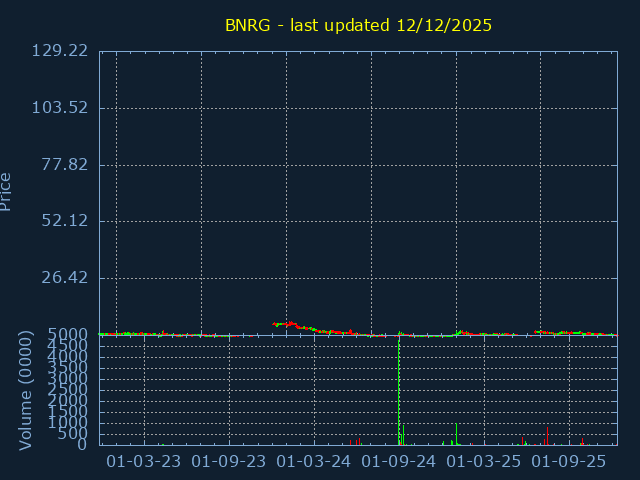Click the vertical Price axis title
640x480 pixels.
(7, 191)
